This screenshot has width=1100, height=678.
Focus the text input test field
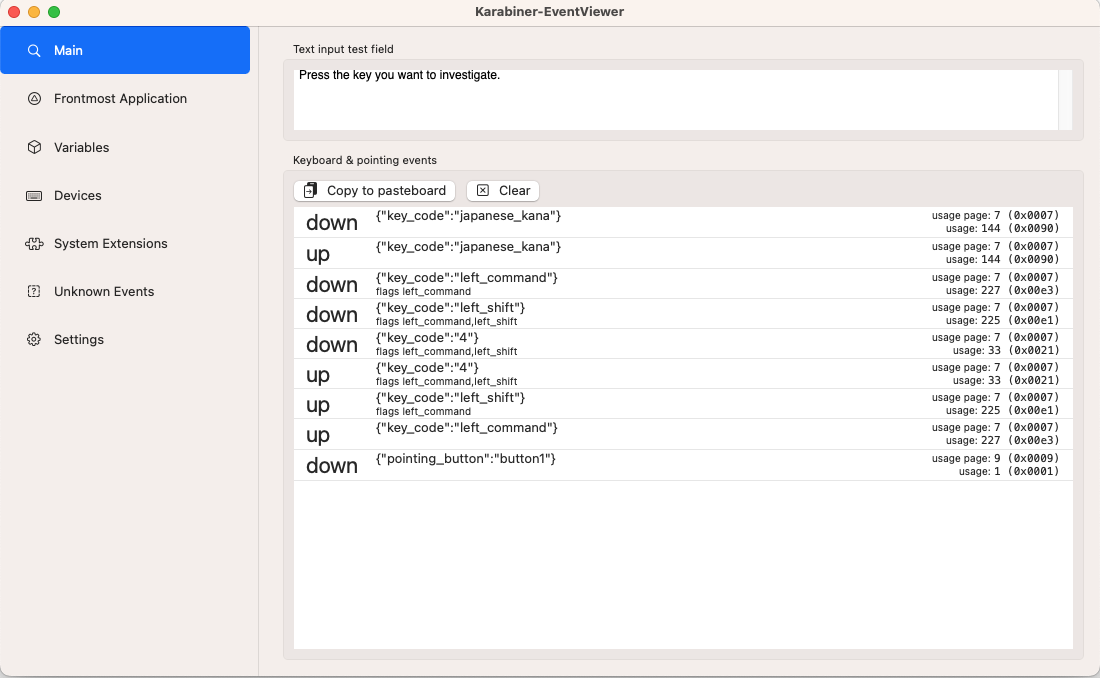tap(676, 100)
